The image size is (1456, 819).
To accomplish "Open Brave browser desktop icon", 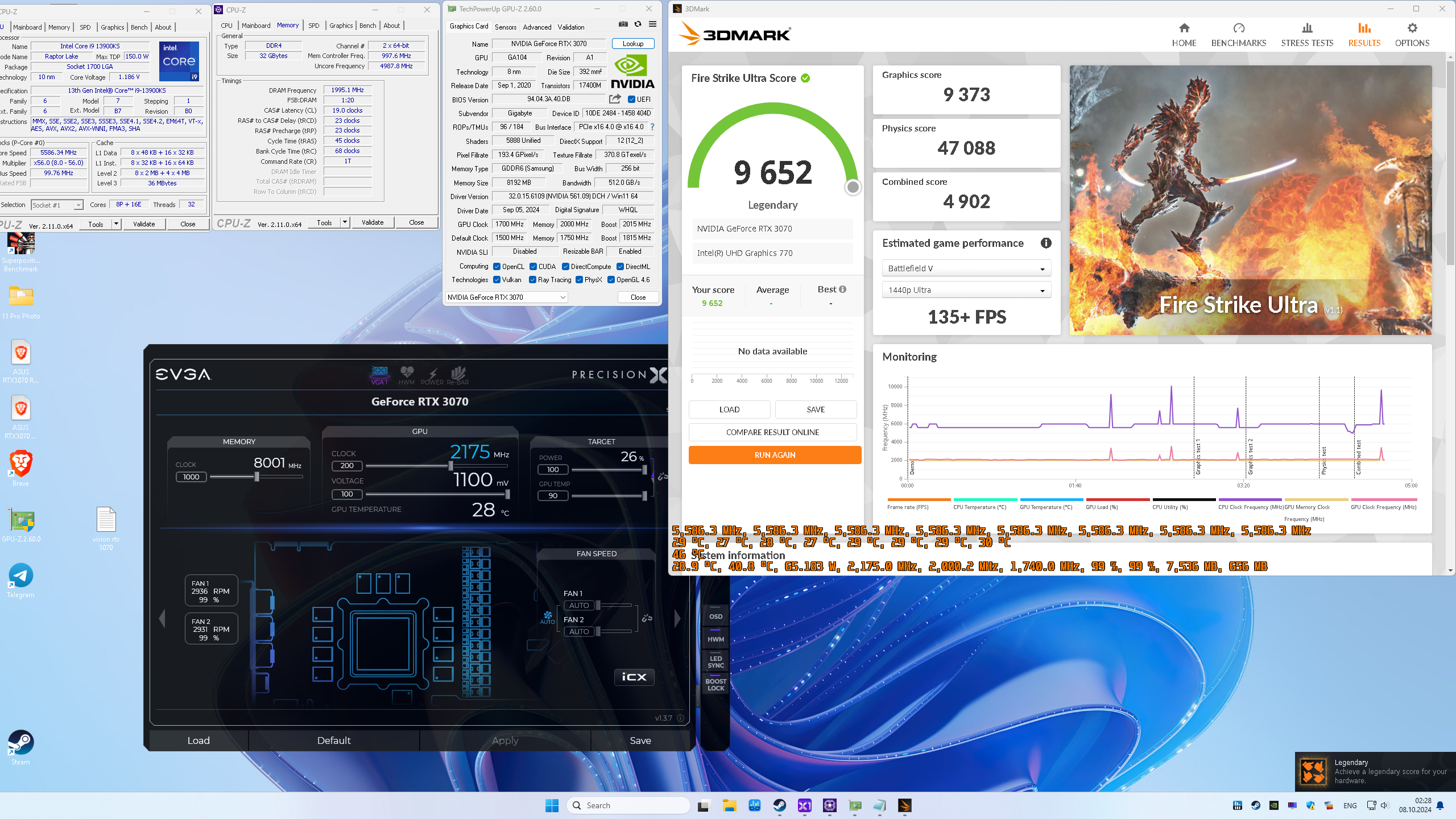I will tap(20, 469).
